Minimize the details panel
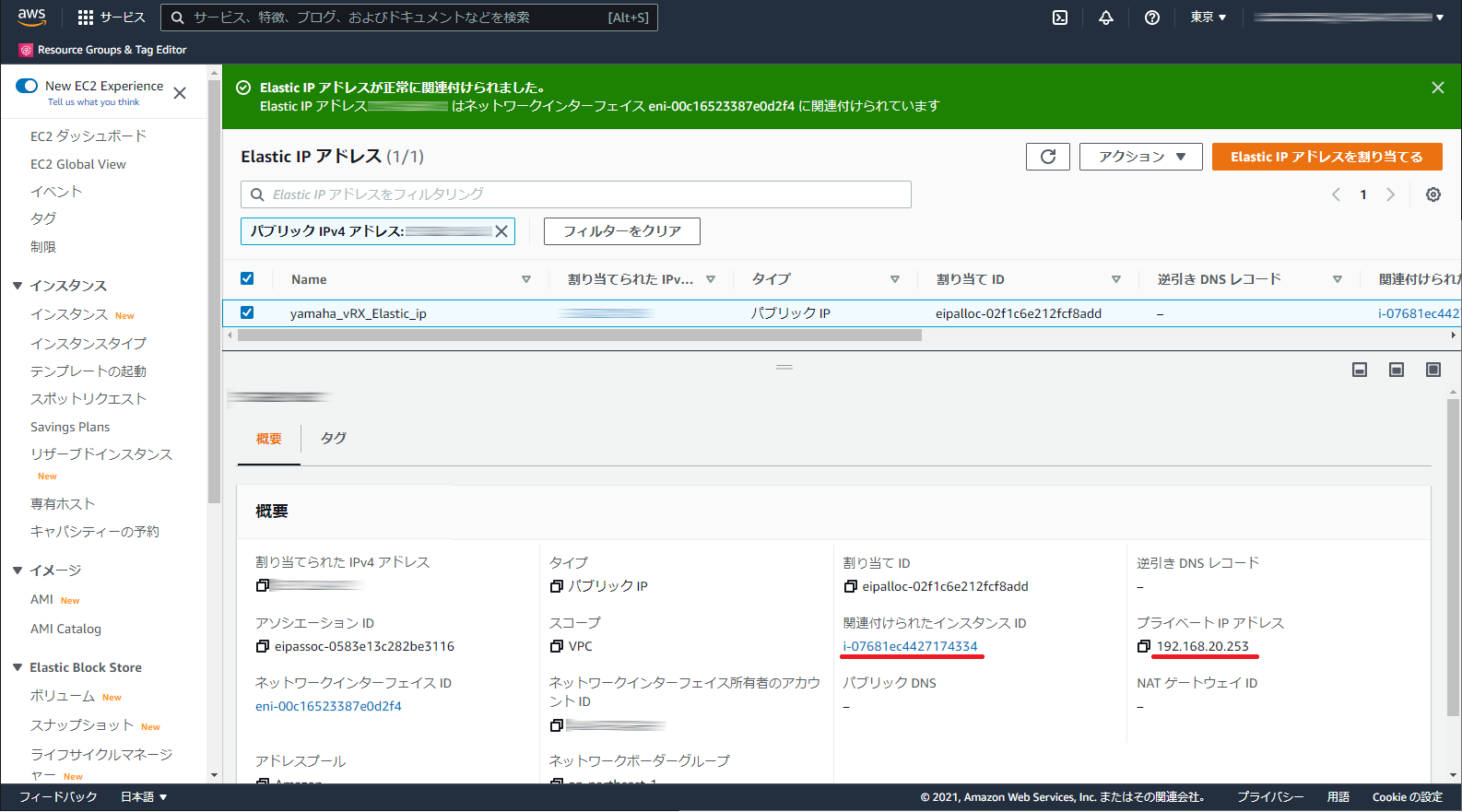Screen dimensions: 1462x812 1360,370
